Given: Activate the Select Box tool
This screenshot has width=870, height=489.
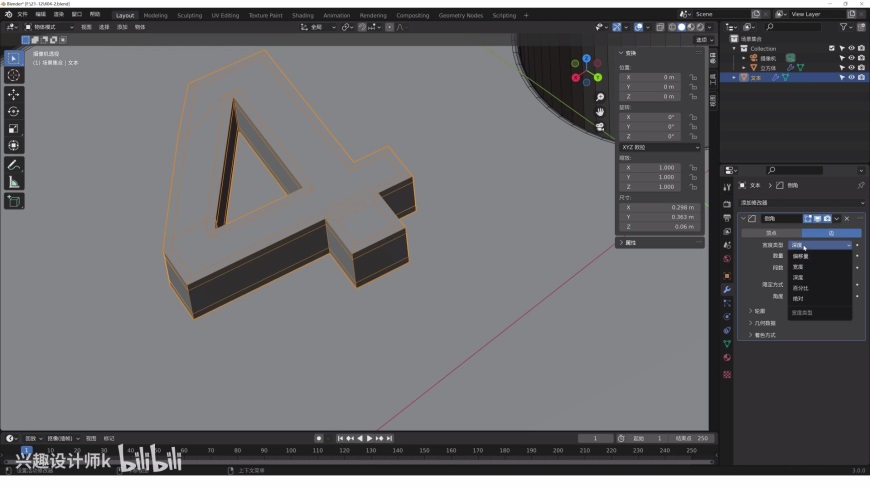Looking at the screenshot, I should 14,58.
